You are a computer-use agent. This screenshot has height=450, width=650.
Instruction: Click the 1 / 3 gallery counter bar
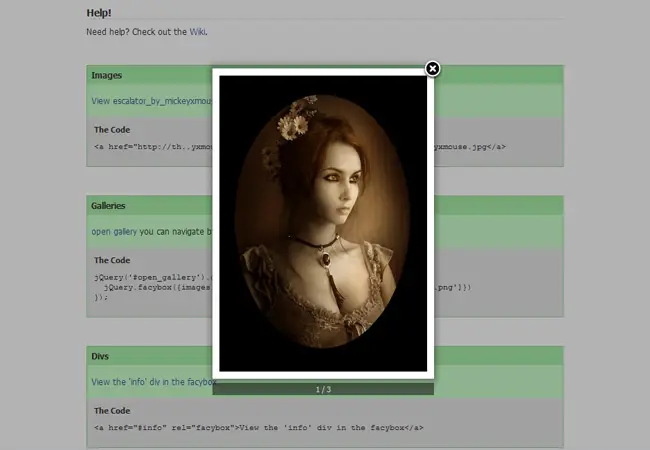pos(323,390)
